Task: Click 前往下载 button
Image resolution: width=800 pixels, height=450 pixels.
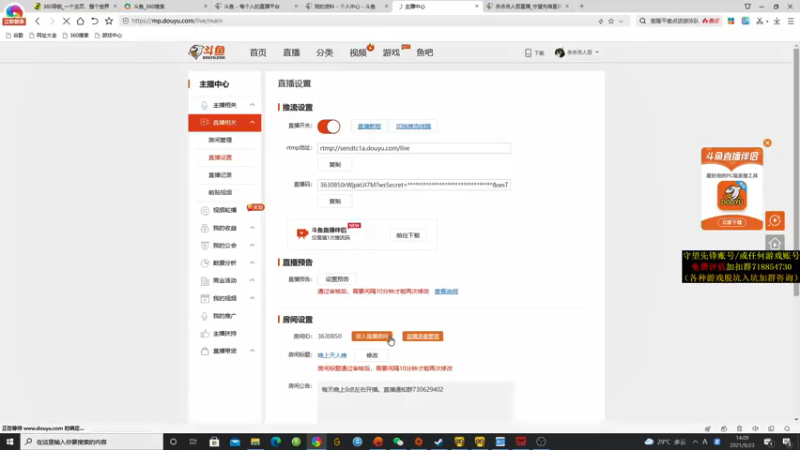Action: 408,235
